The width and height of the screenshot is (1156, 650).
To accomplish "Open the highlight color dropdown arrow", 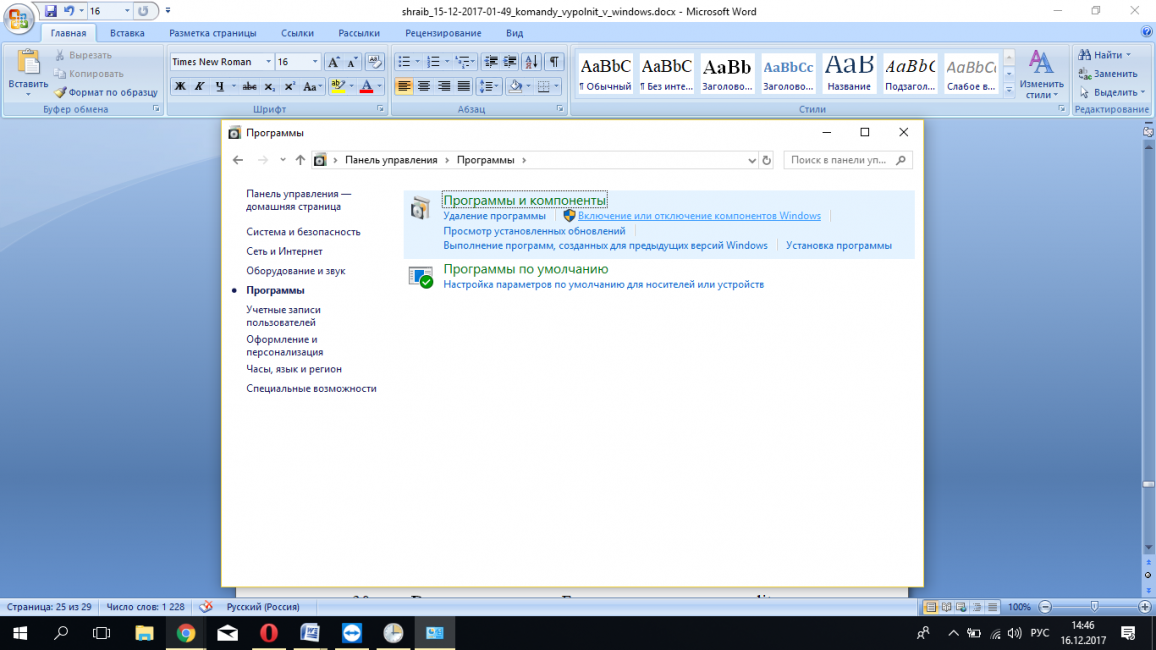I will click(351, 86).
